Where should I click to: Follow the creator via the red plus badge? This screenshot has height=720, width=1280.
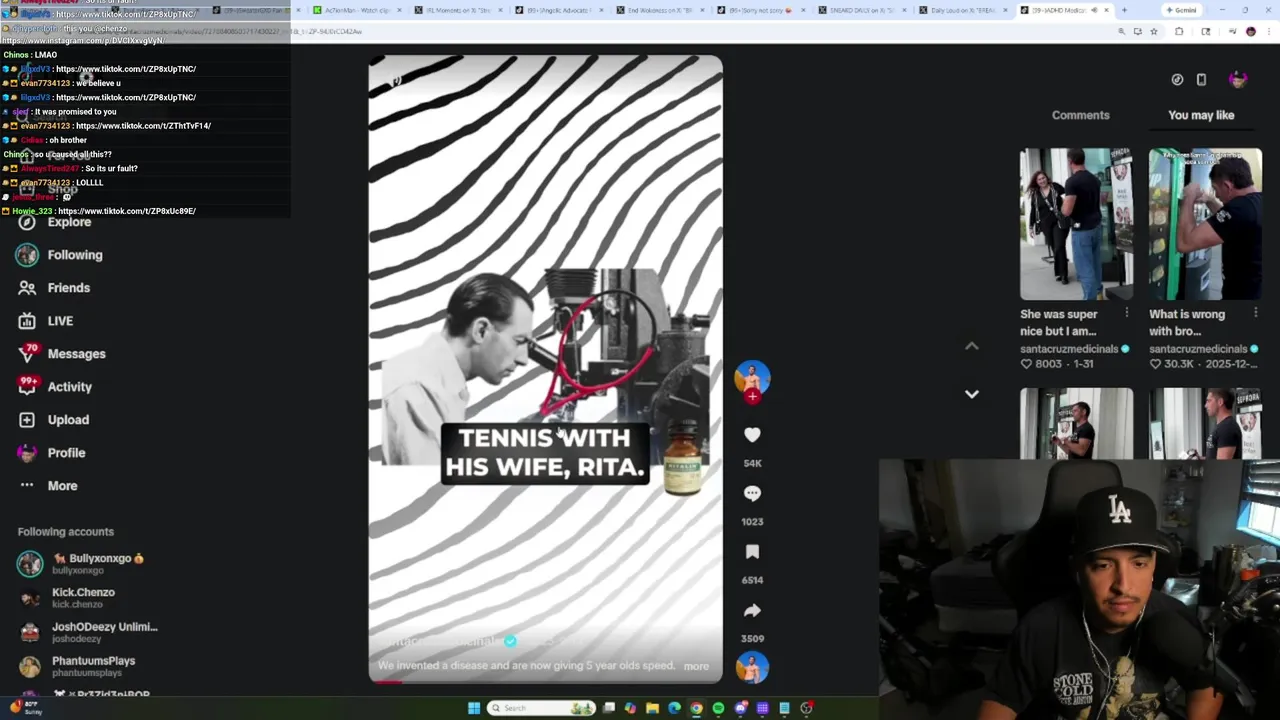point(752,396)
